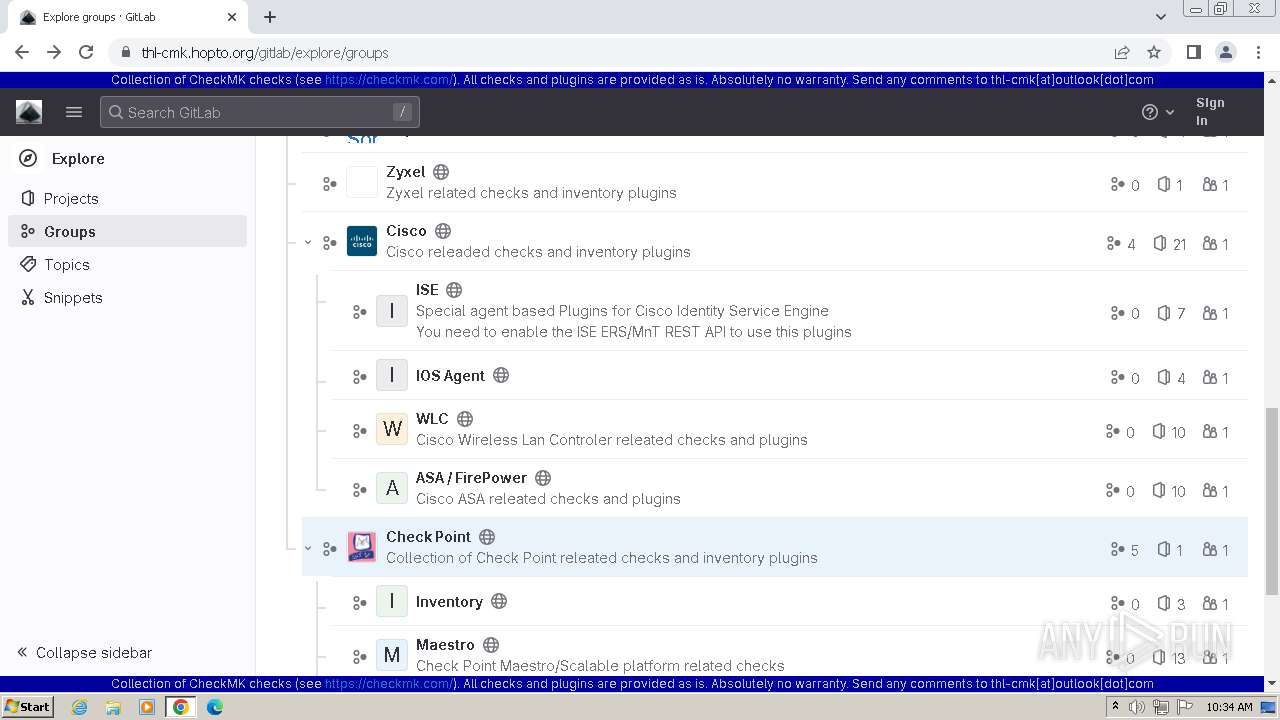This screenshot has width=1280, height=720.
Task: Open the Inventory subgroup
Action: coord(449,602)
